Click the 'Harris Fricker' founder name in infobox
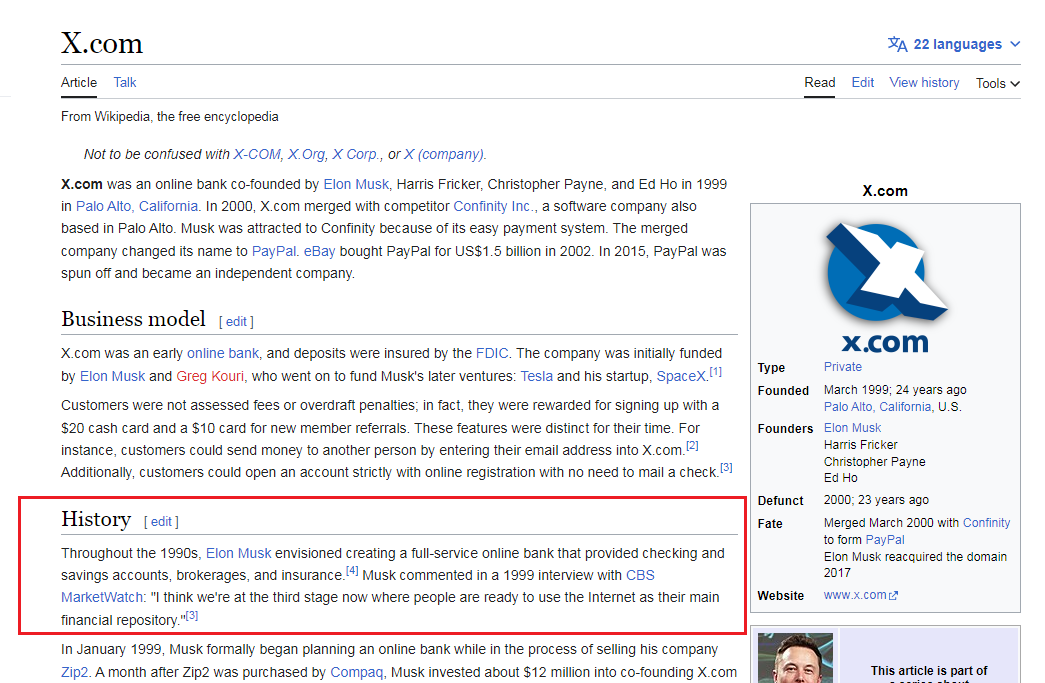1045x683 pixels. coord(860,444)
